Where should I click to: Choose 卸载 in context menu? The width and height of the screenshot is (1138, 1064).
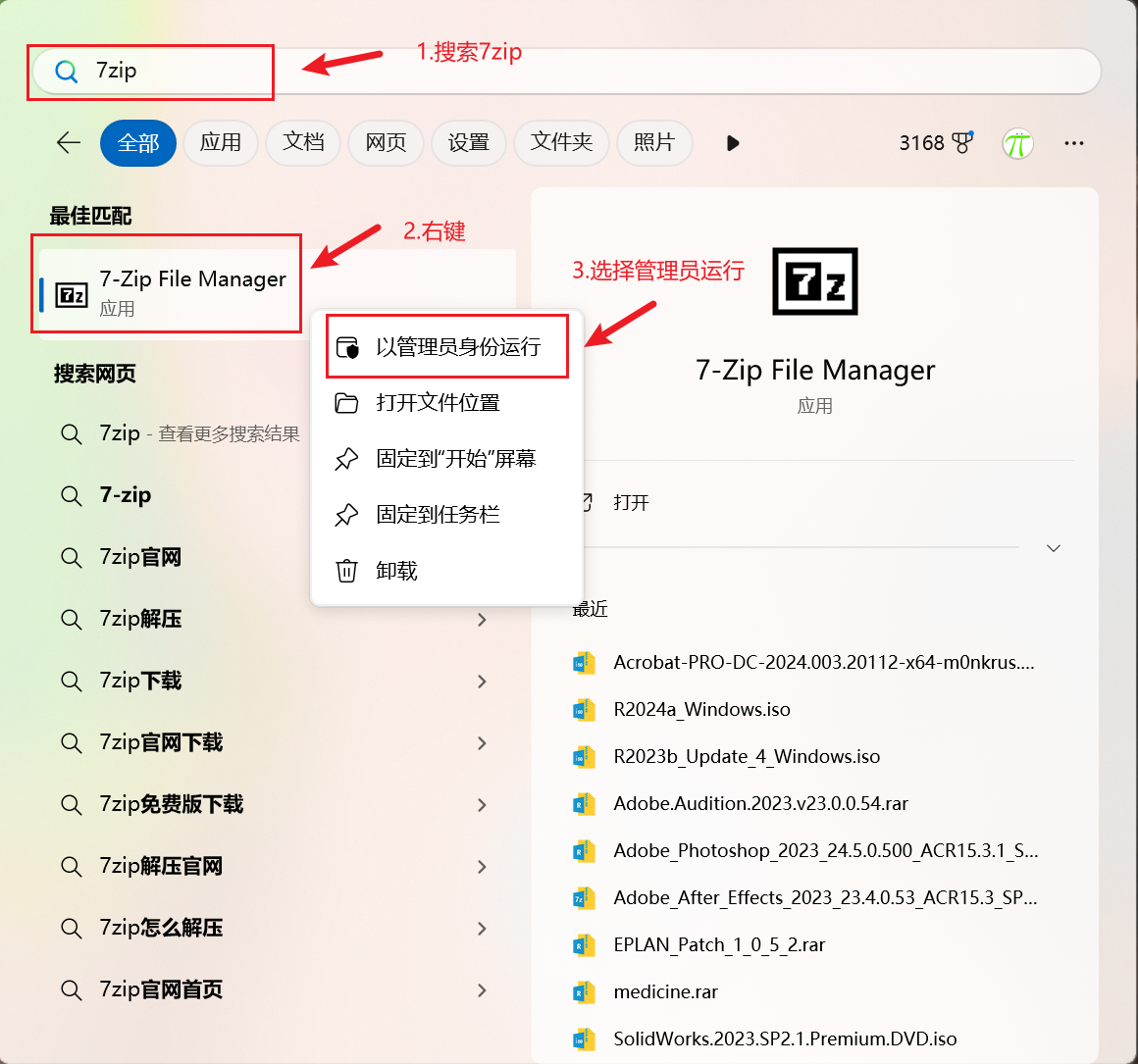tap(447, 571)
